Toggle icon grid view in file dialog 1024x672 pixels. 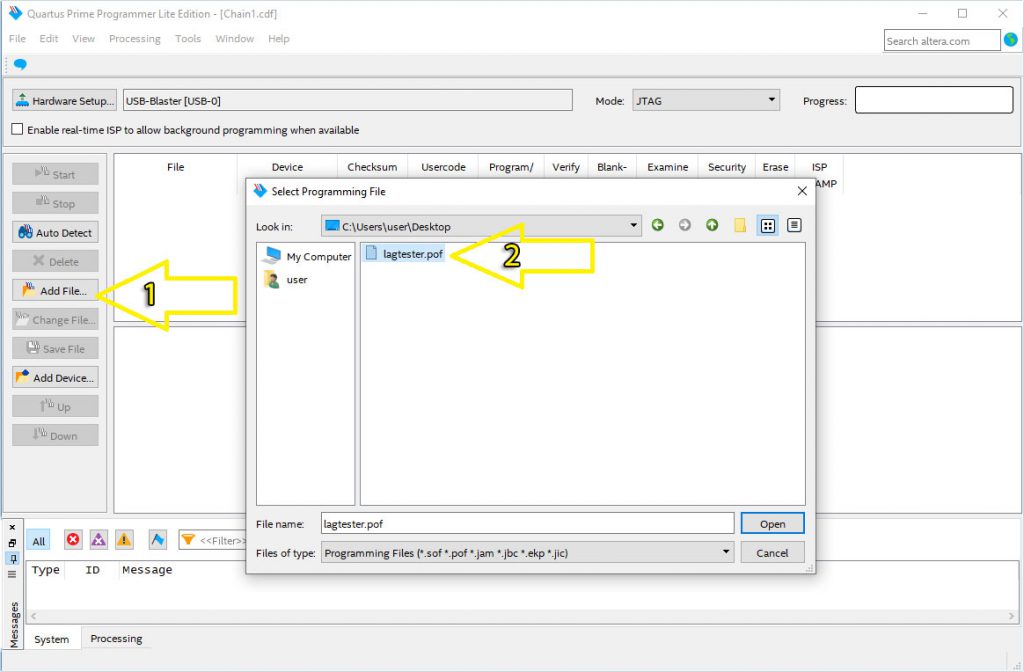coord(767,225)
